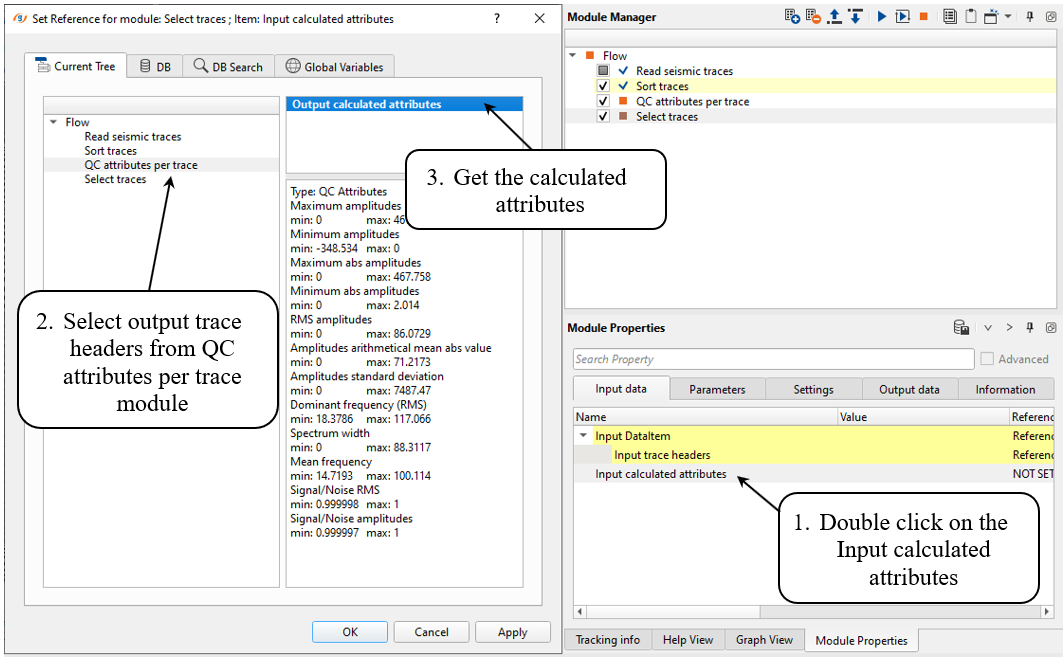The height and width of the screenshot is (657, 1064).
Task: Click the Apply button
Action: coord(512,632)
